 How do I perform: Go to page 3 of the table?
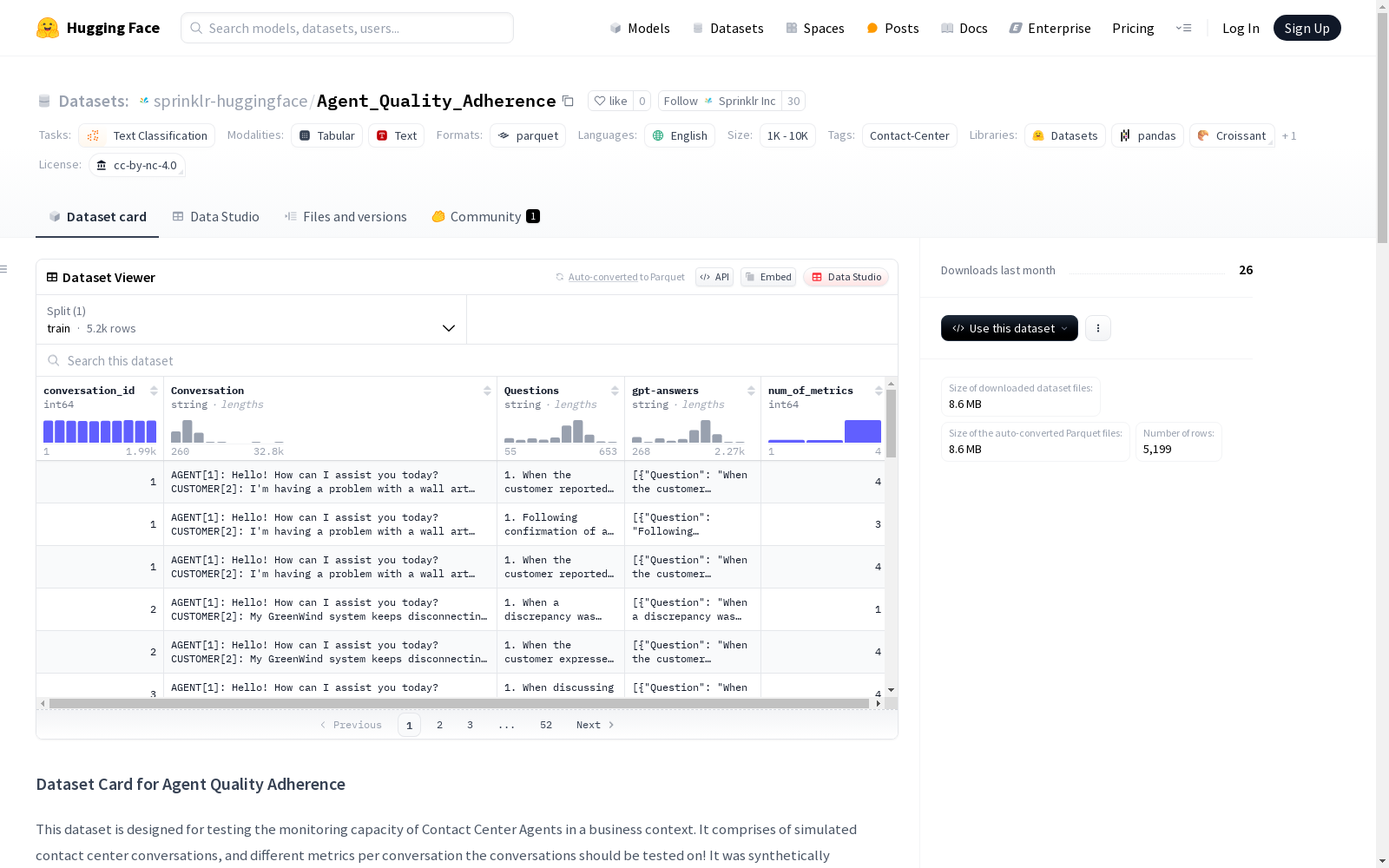(471, 725)
